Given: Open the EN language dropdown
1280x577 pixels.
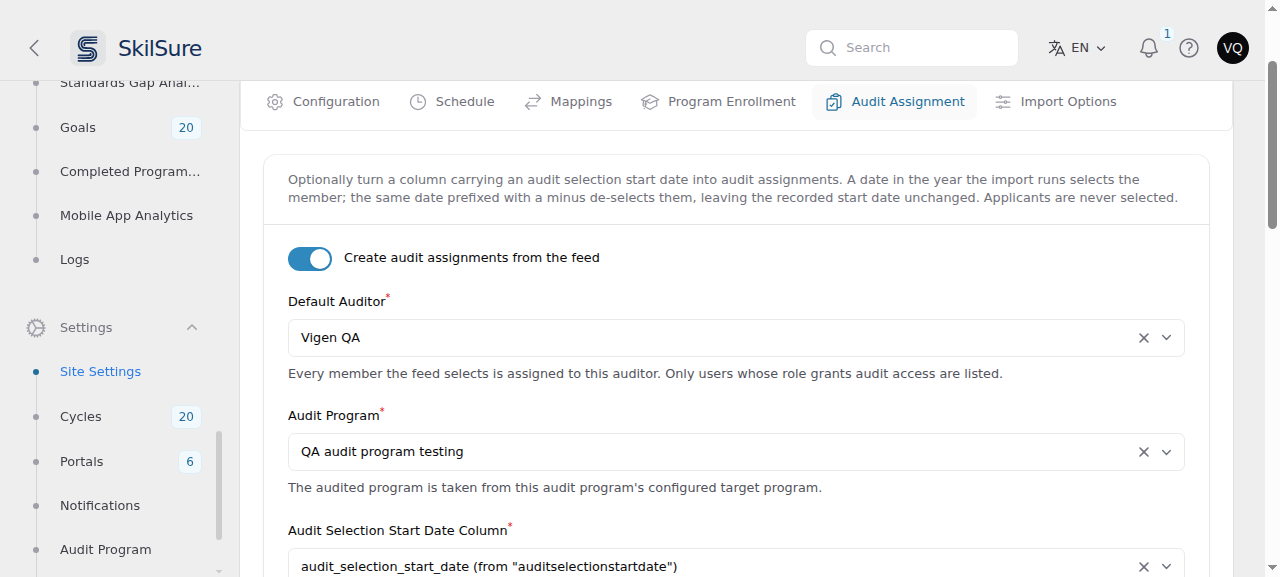Looking at the screenshot, I should 1078,48.
